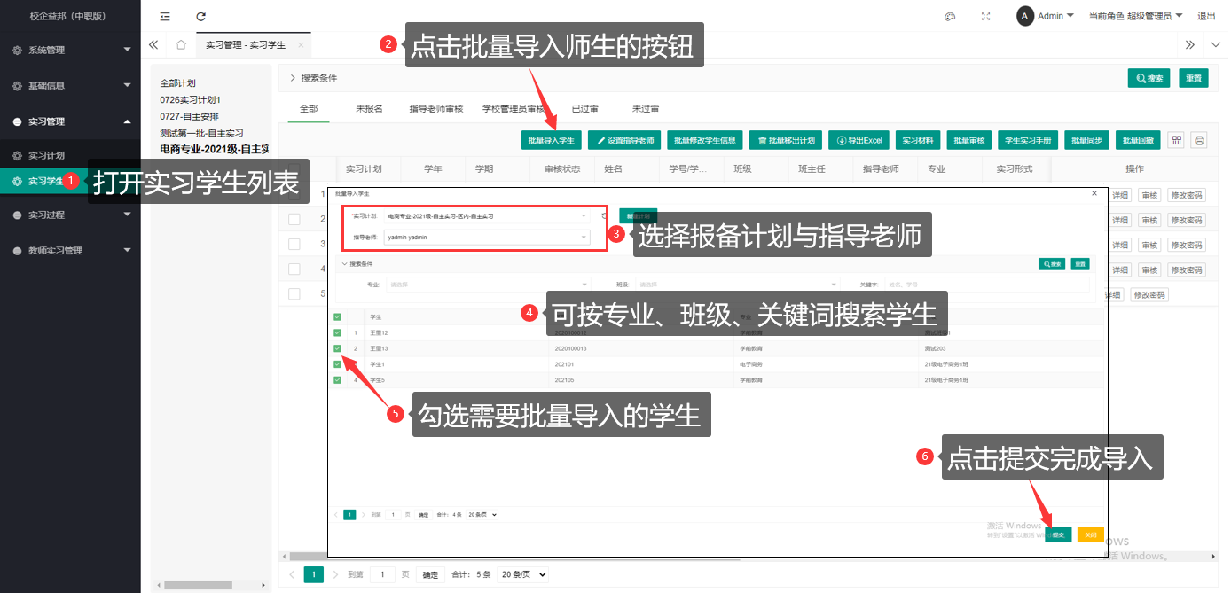The height and width of the screenshot is (594, 1232).
Task: Expand the Admin user dropdown
Action: point(1045,16)
